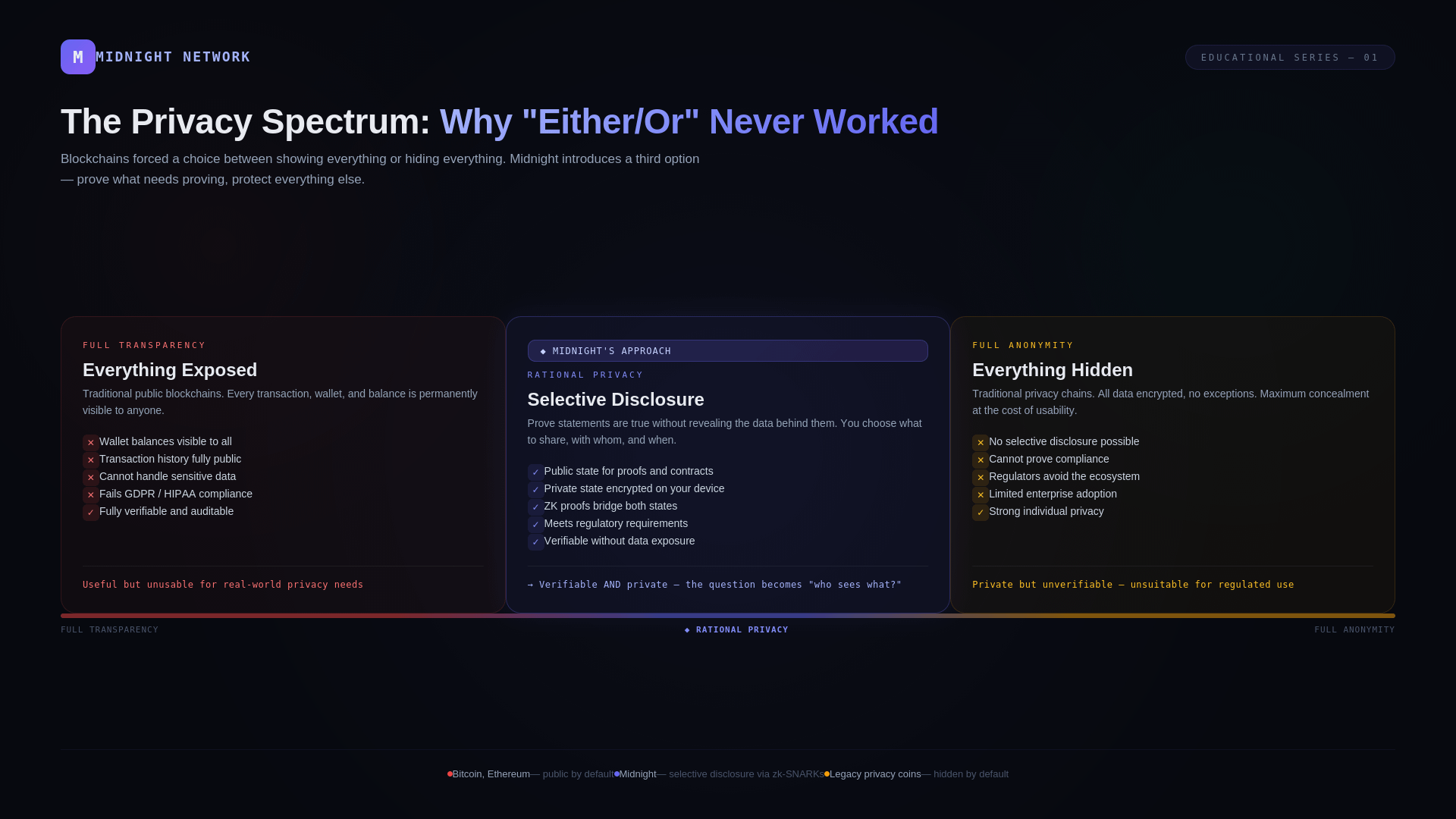Screen dimensions: 1456x819
Task: Click the X icon beside Wallet balances visible
Action: click(x=90, y=442)
